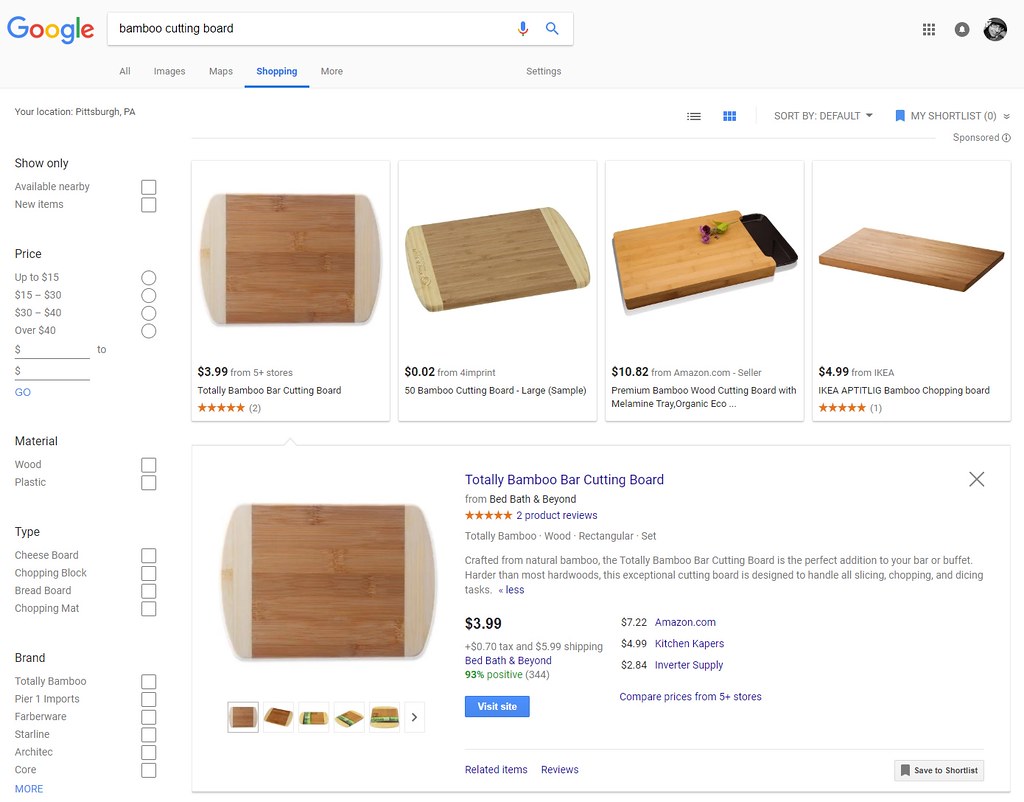Open the notifications bell
Screen dimensions: 1024x802
(962, 30)
